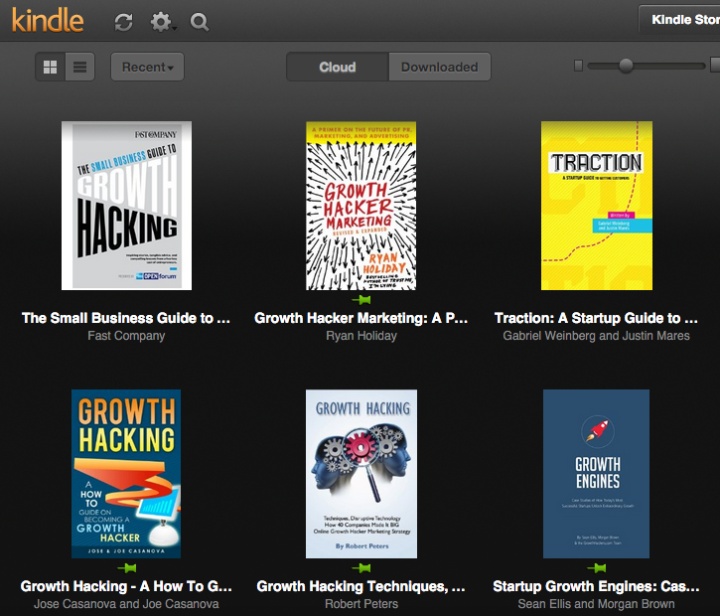Open the settings gear menu

[x=162, y=22]
